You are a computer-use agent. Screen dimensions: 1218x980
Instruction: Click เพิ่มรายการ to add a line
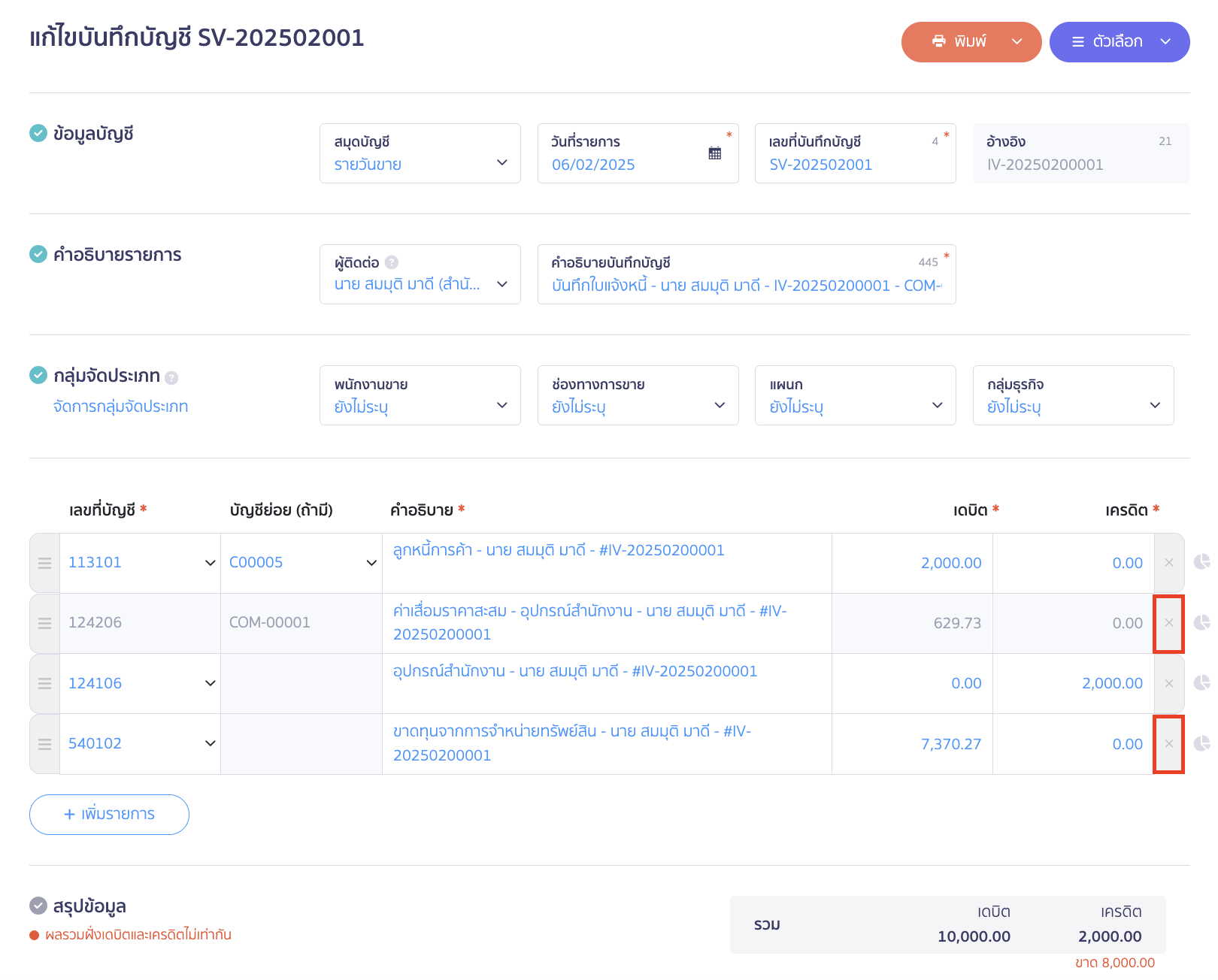(x=109, y=815)
